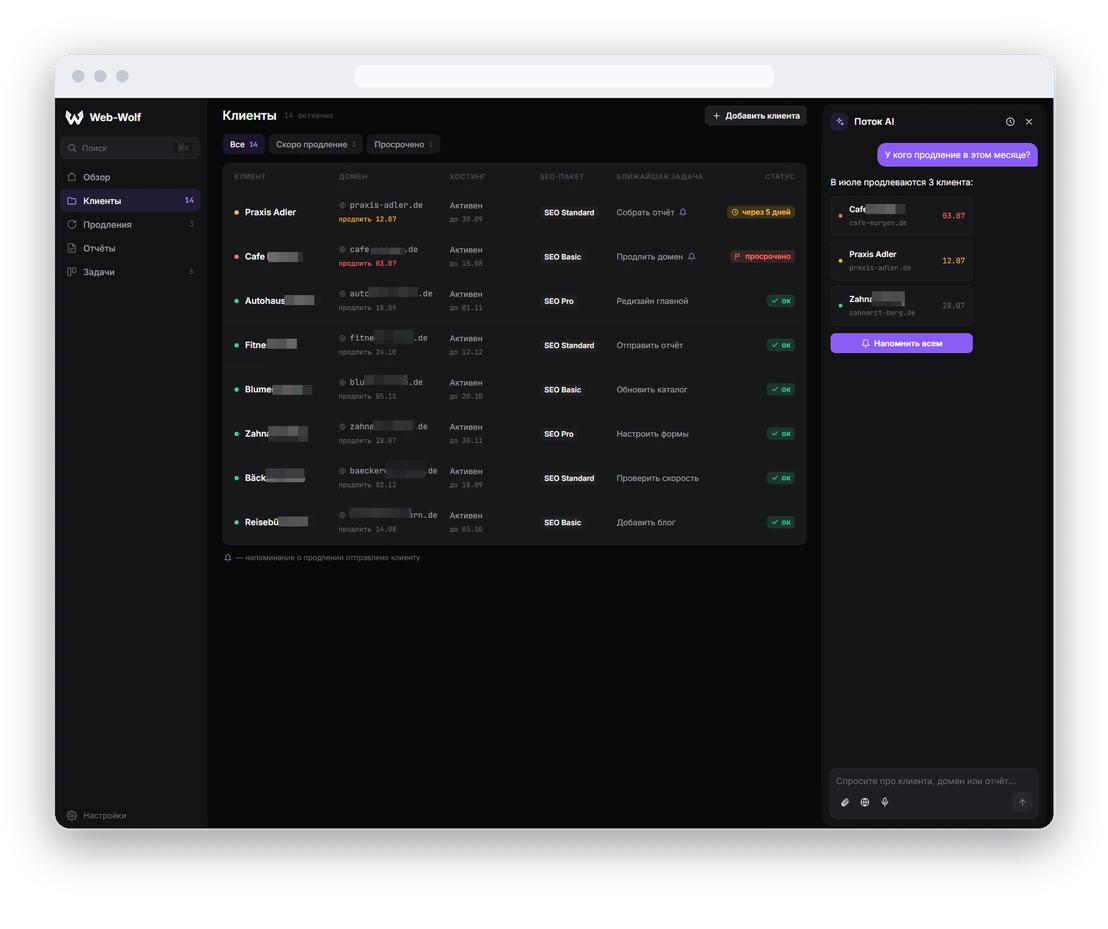The height and width of the screenshot is (929, 1108).
Task: Sort by the Клиент column header
Action: pyautogui.click(x=249, y=177)
